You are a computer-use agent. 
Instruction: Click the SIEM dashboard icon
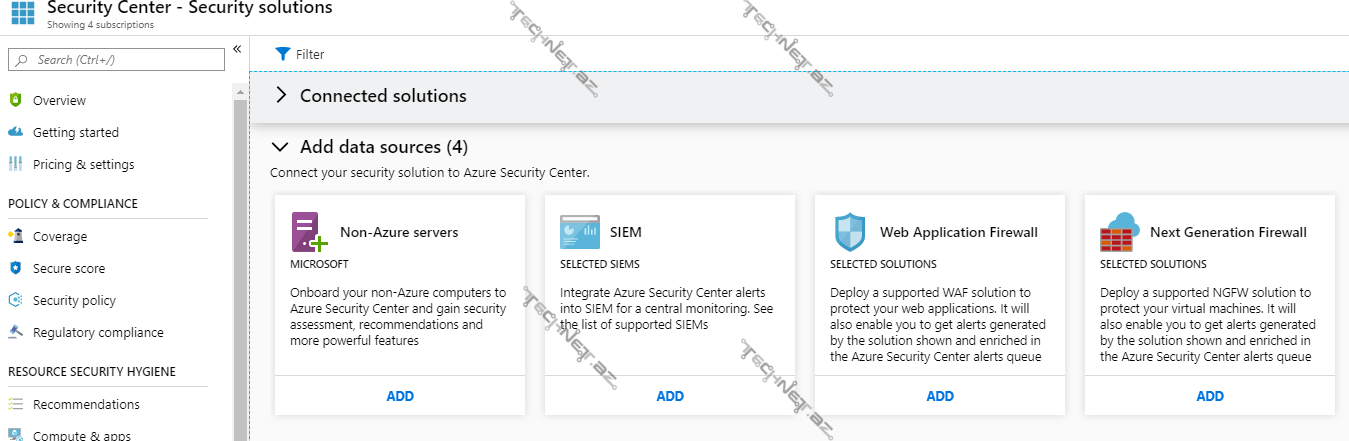click(x=580, y=232)
